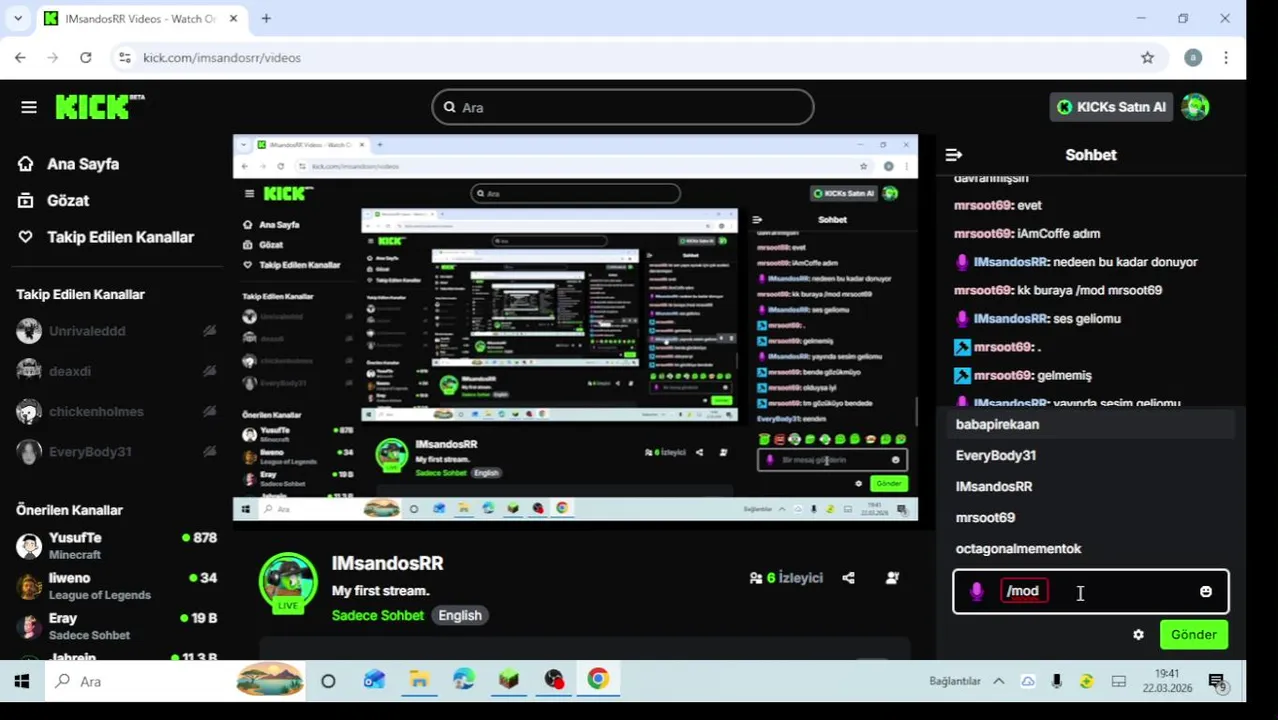
Task: Open File Explorer from the taskbar
Action: pyautogui.click(x=419, y=681)
